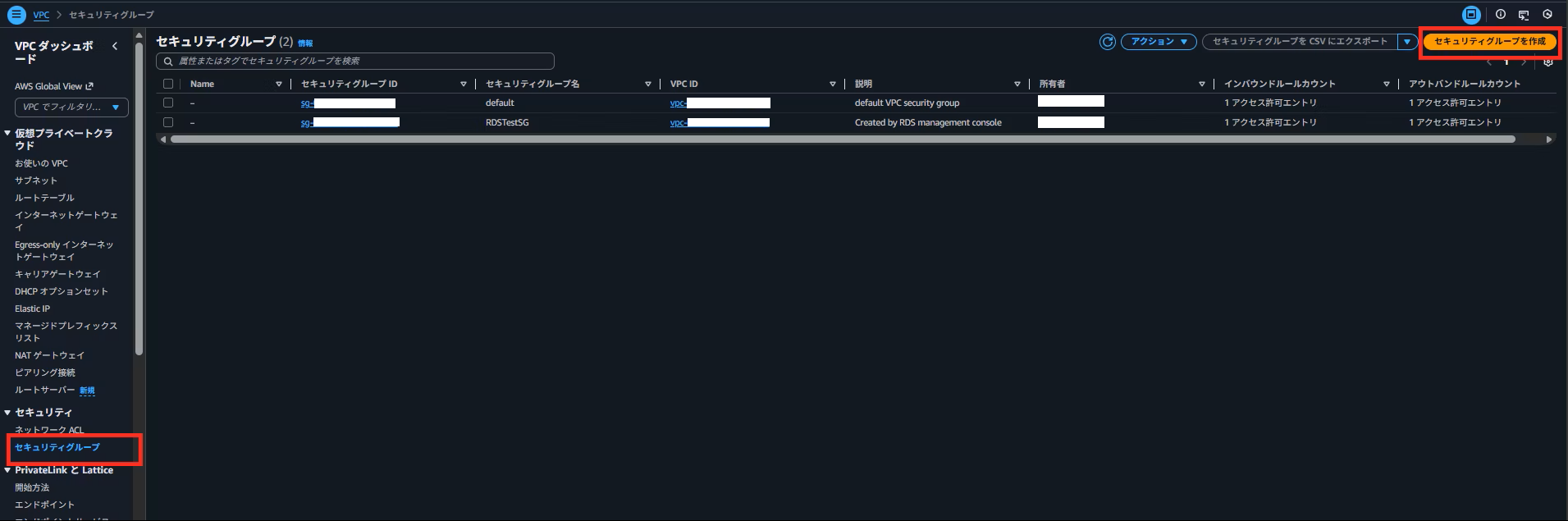Open the アクション dropdown menu
This screenshot has width=1568, height=521.
1159,42
